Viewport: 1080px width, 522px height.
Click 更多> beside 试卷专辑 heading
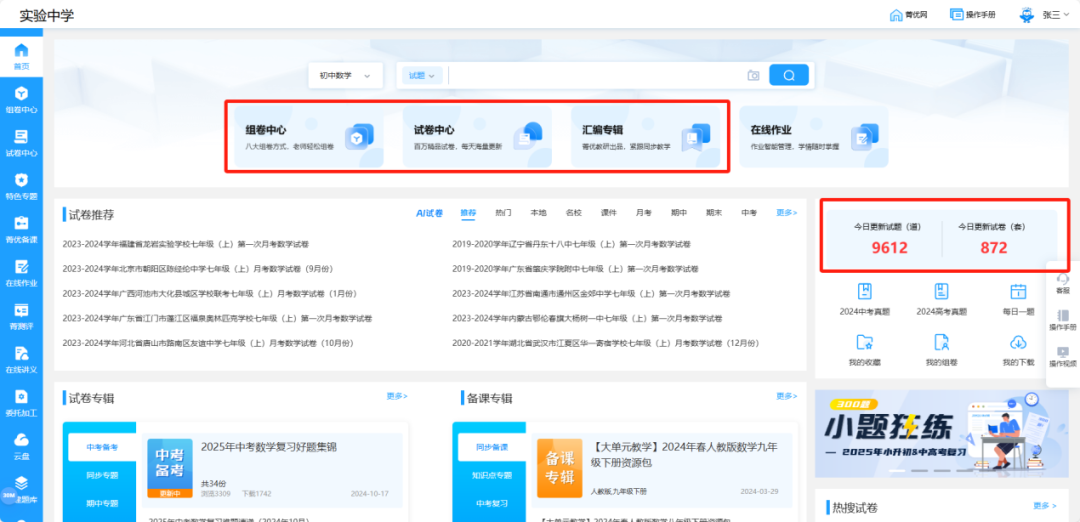point(397,396)
